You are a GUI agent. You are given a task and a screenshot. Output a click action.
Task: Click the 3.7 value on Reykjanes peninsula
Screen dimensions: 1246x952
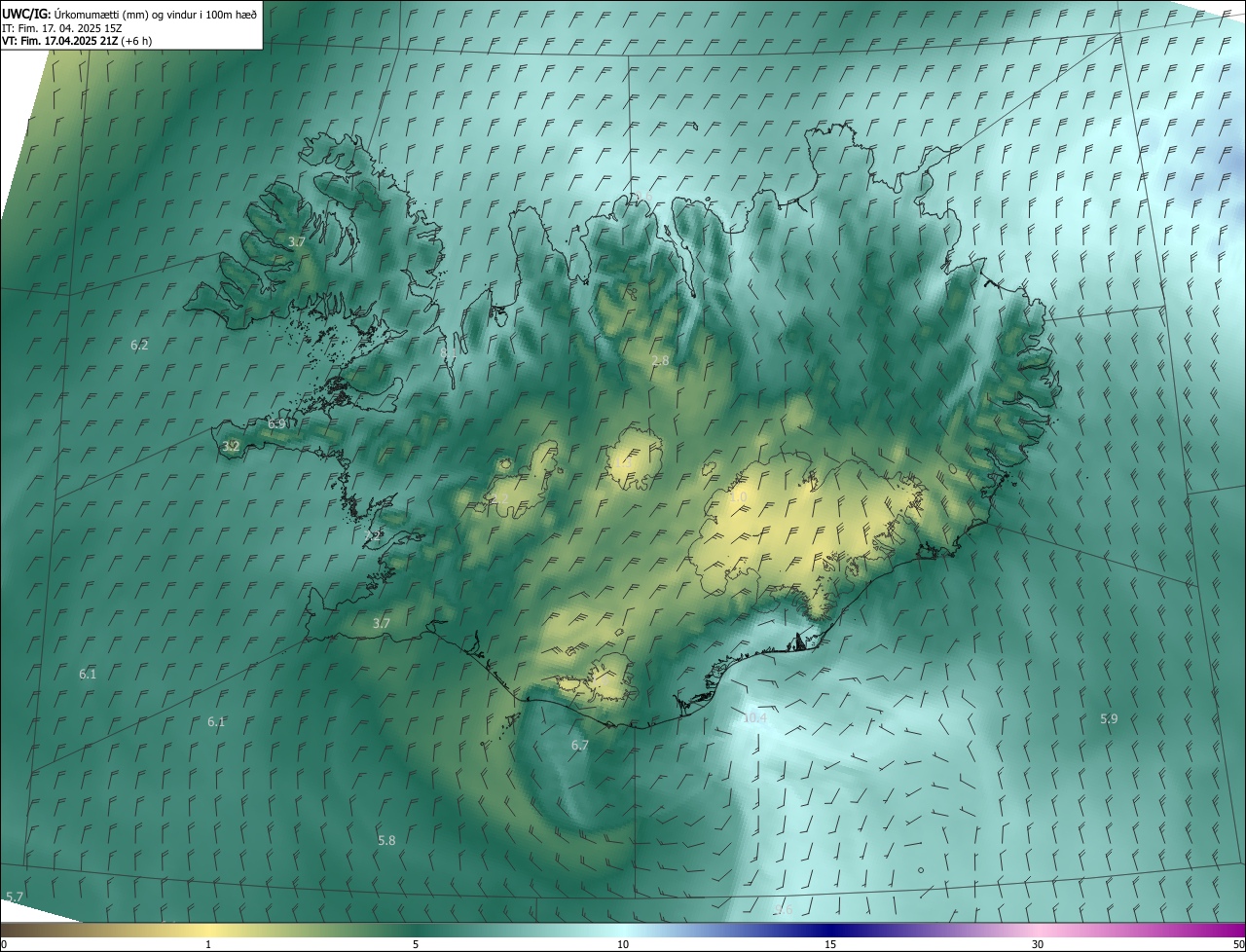coord(381,623)
